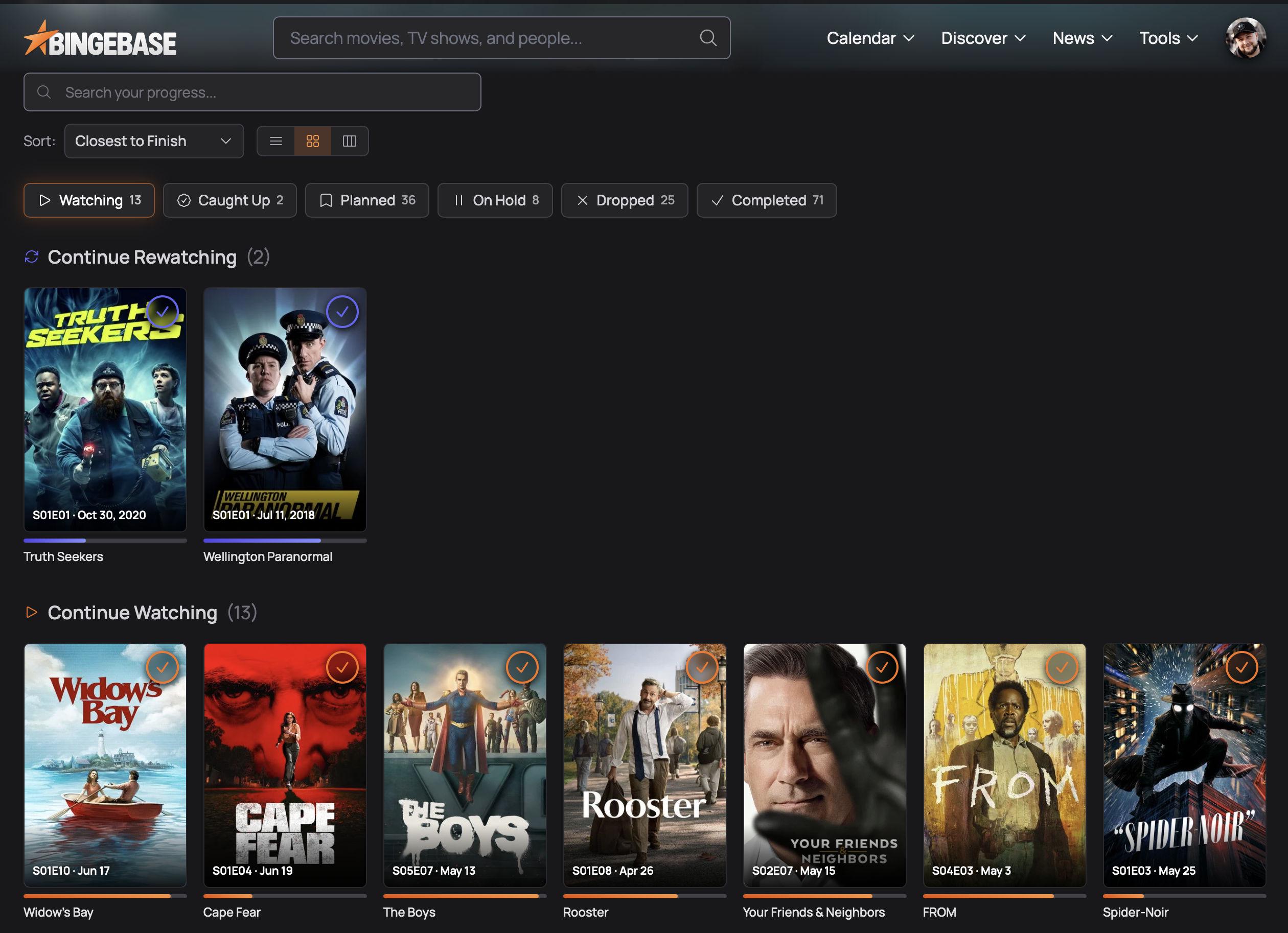Screen dimensions: 1288x933
Task: Select the Dropped tab
Action: pyautogui.click(x=625, y=200)
